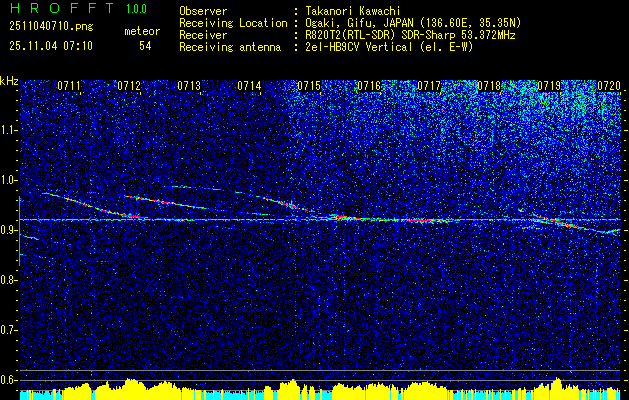Viewport: 629px width, 400px height.
Task: Click the 0716 time tick label
Action: [369, 86]
